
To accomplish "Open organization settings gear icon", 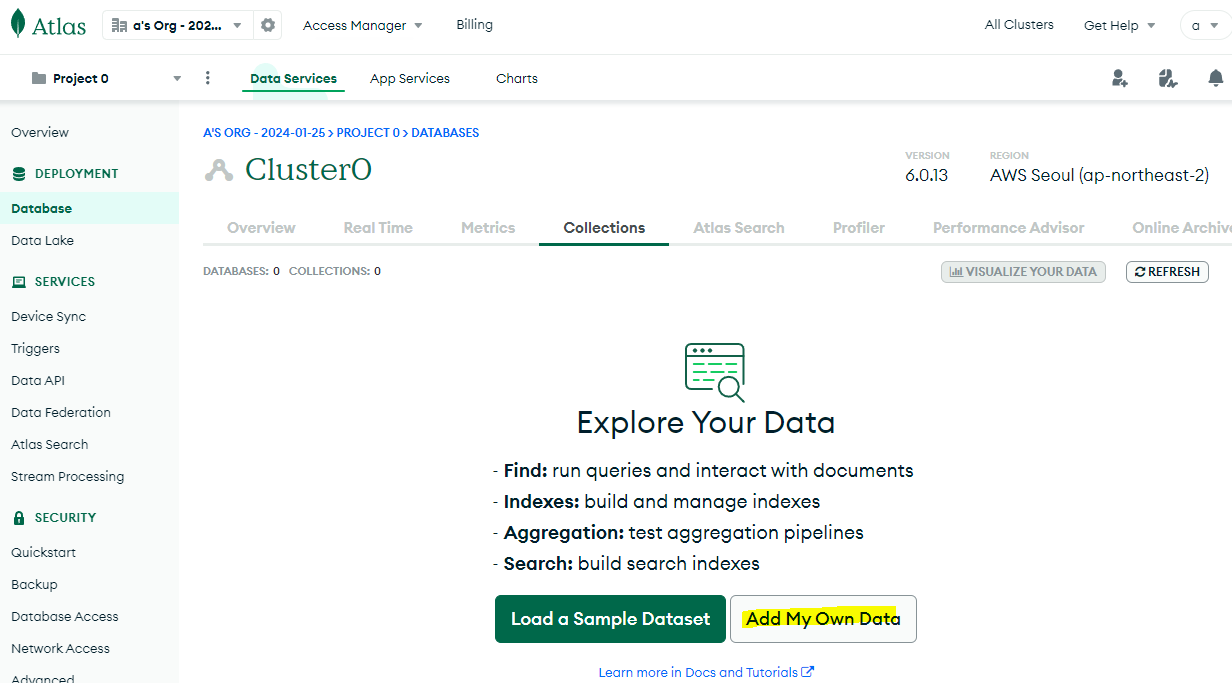I will click(268, 25).
